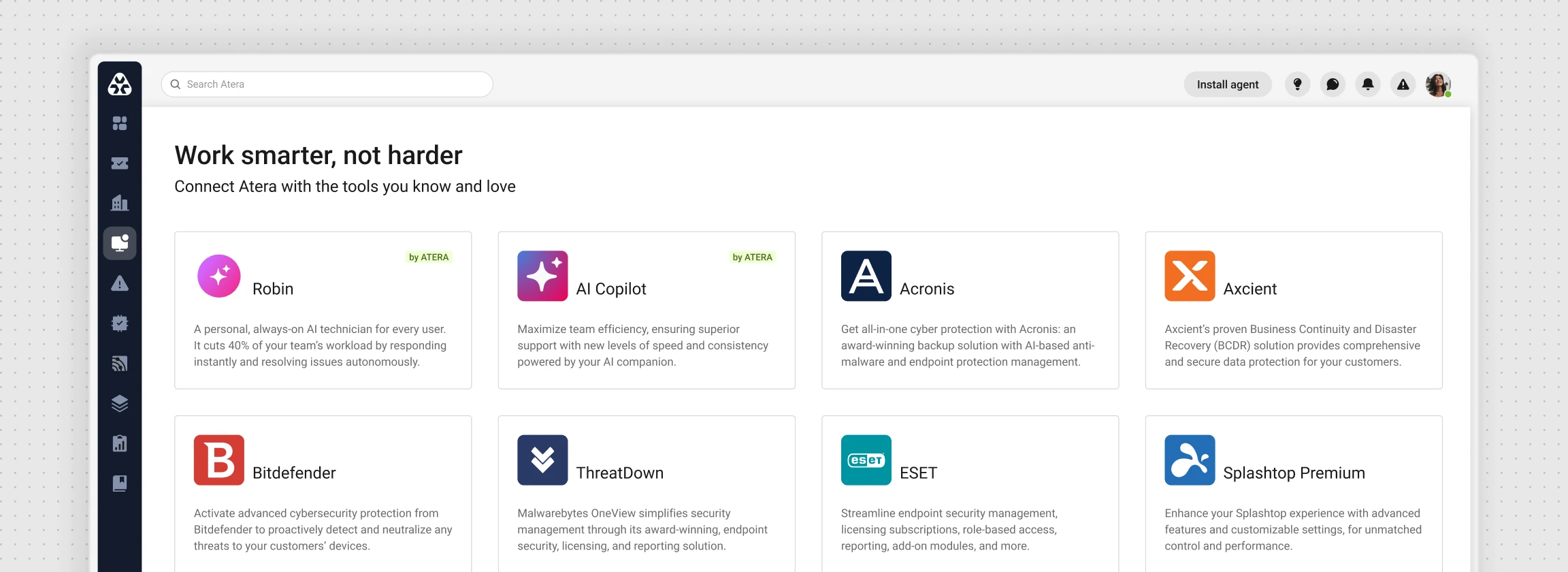Open the Tickets icon in the sidebar

click(x=120, y=163)
